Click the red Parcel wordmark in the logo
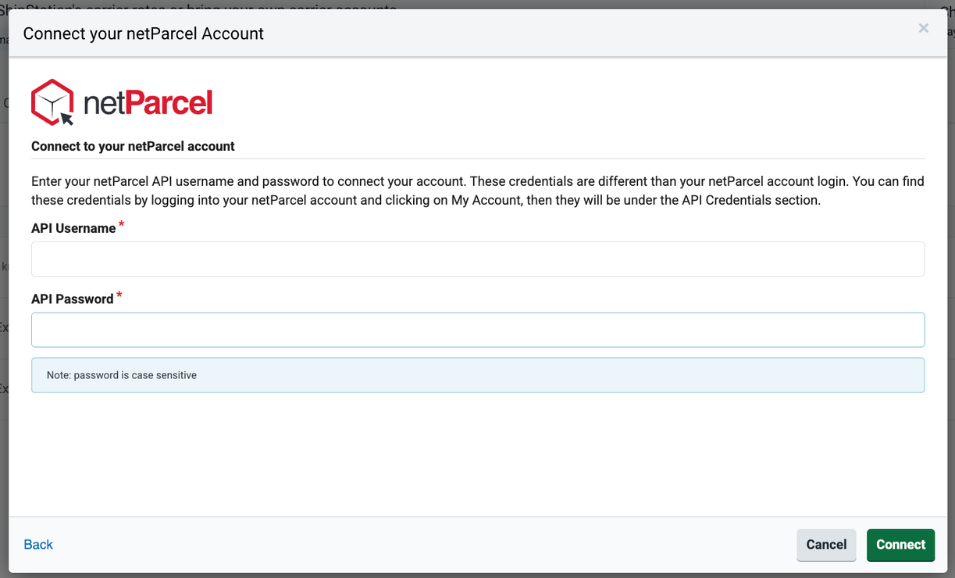955x578 pixels. [x=169, y=101]
